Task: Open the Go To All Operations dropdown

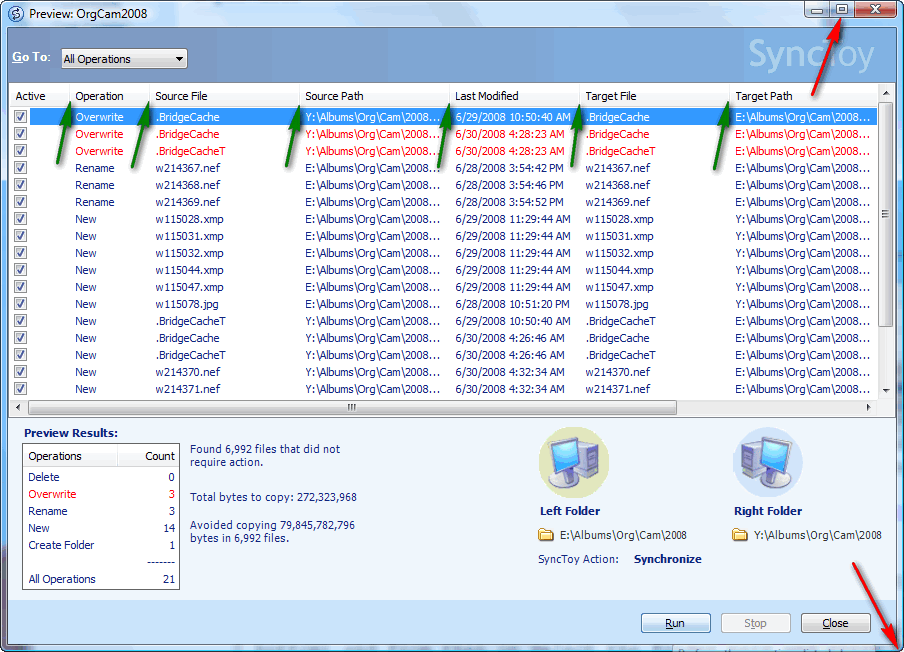Action: [124, 59]
